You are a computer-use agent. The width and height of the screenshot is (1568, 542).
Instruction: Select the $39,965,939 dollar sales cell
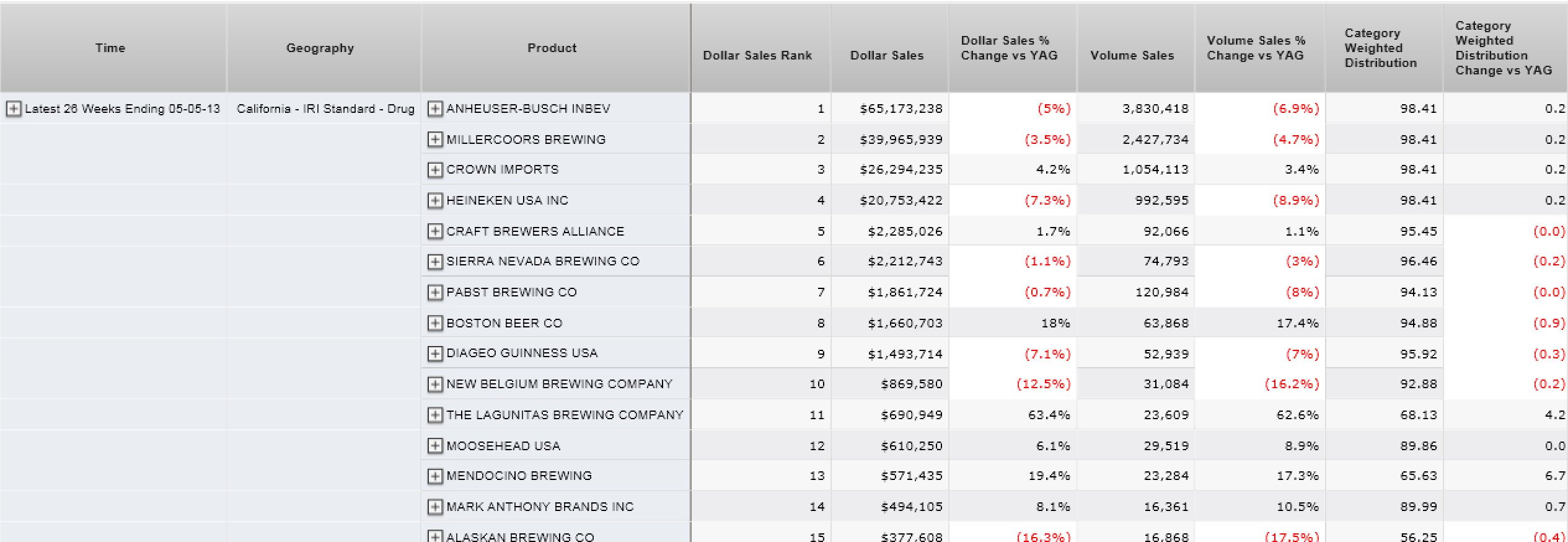point(890,140)
